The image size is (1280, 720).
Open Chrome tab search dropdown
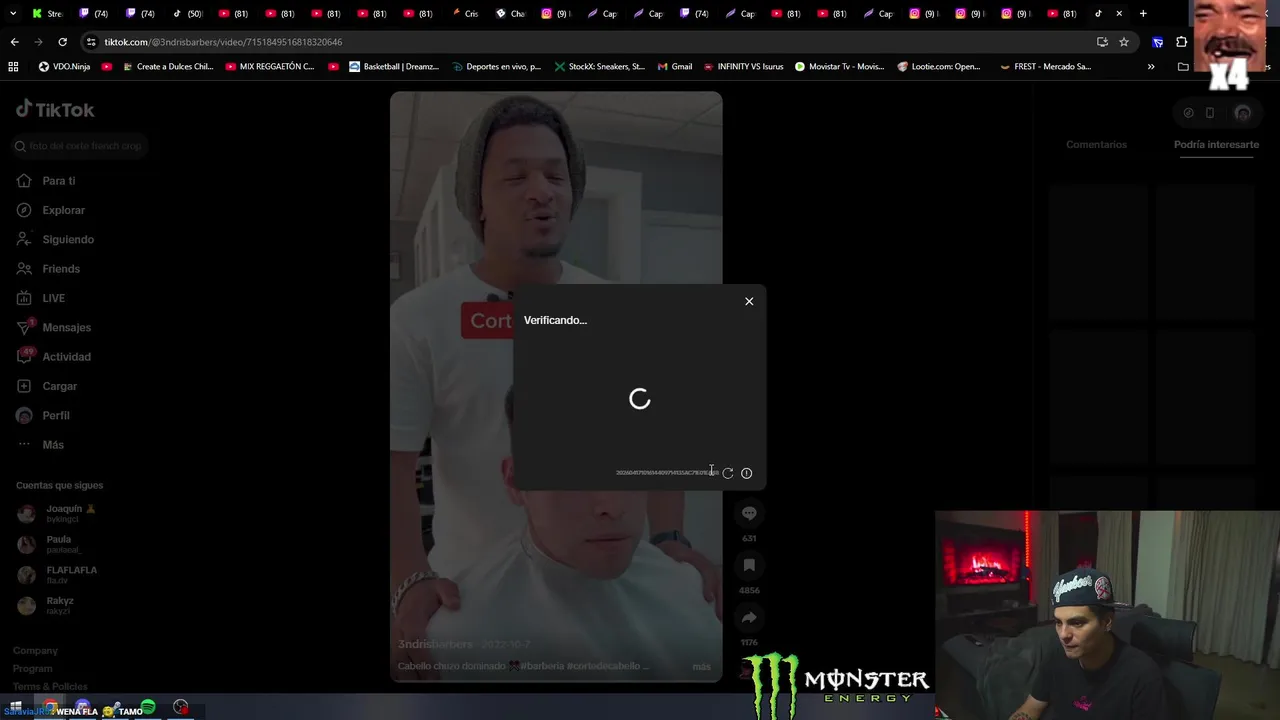pos(13,14)
